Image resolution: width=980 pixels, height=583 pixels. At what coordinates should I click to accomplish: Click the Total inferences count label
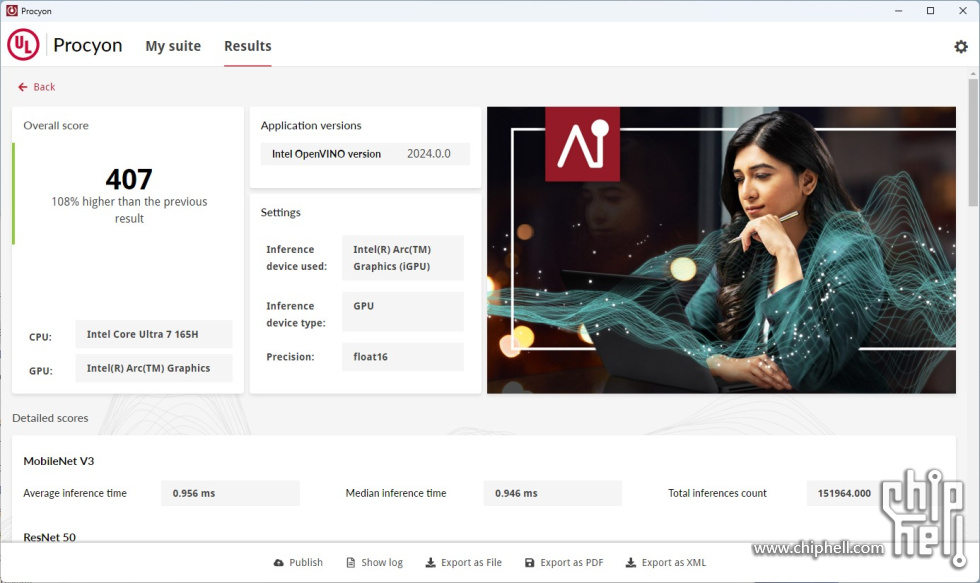click(718, 493)
